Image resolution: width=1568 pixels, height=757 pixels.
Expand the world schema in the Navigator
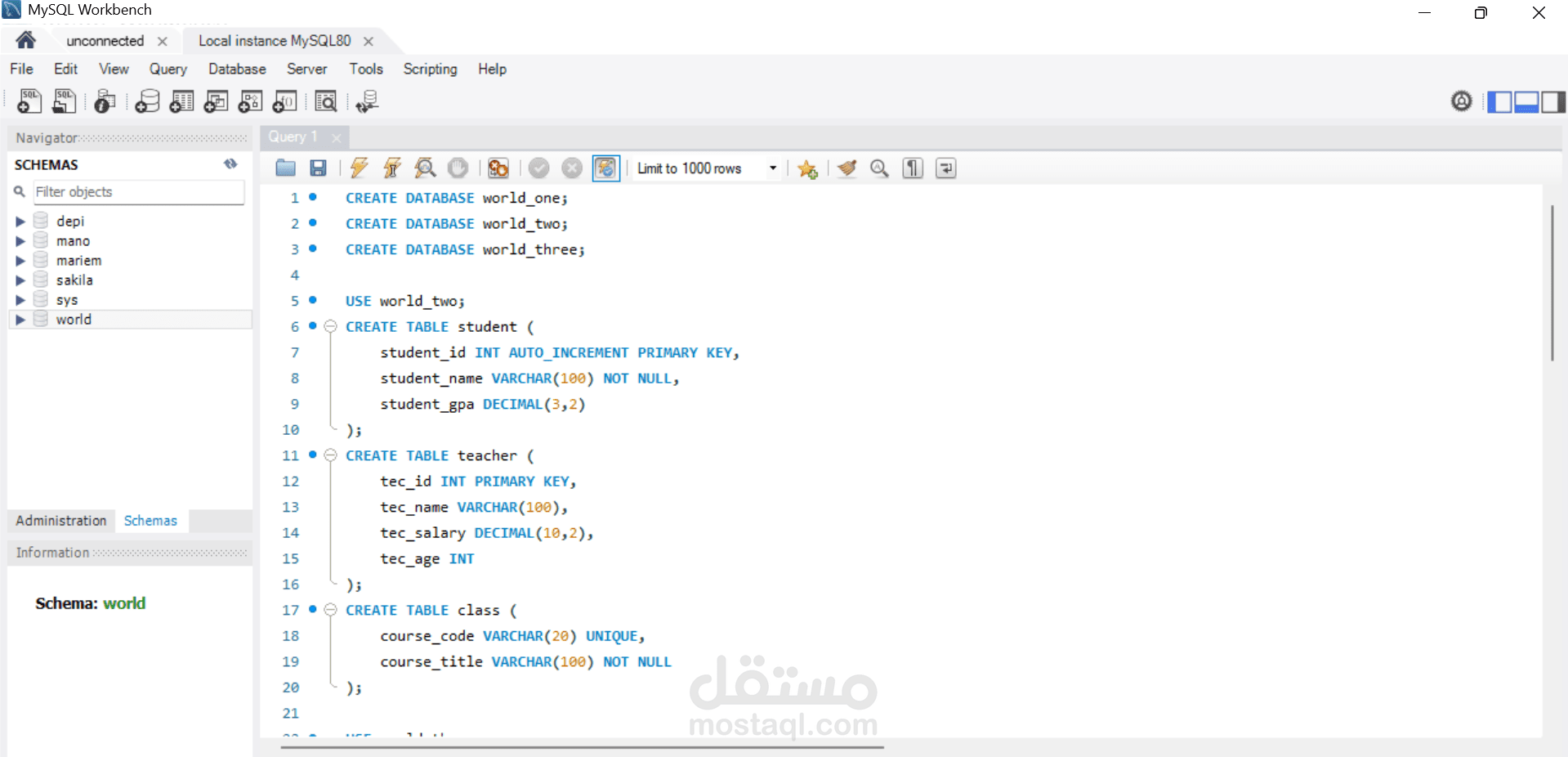(20, 319)
